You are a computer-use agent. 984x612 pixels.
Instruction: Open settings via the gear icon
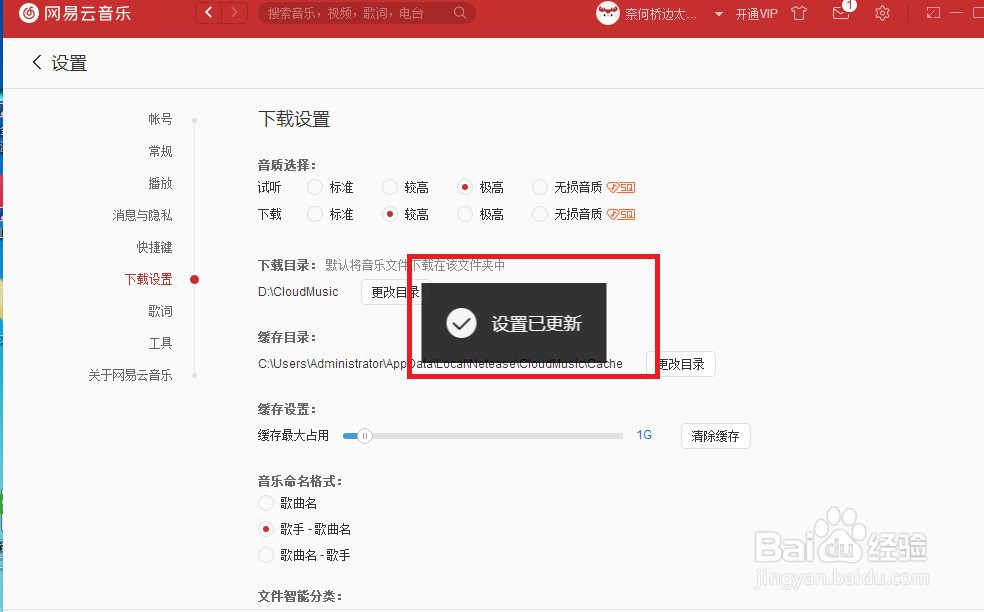coord(882,13)
